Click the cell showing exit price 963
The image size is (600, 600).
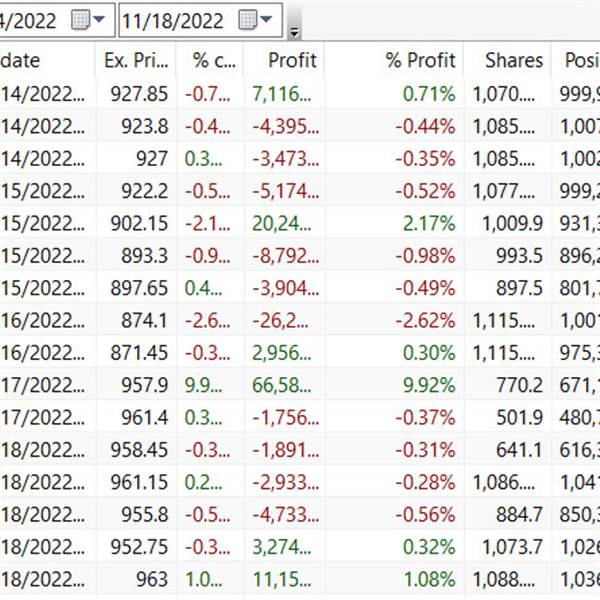pos(136,579)
